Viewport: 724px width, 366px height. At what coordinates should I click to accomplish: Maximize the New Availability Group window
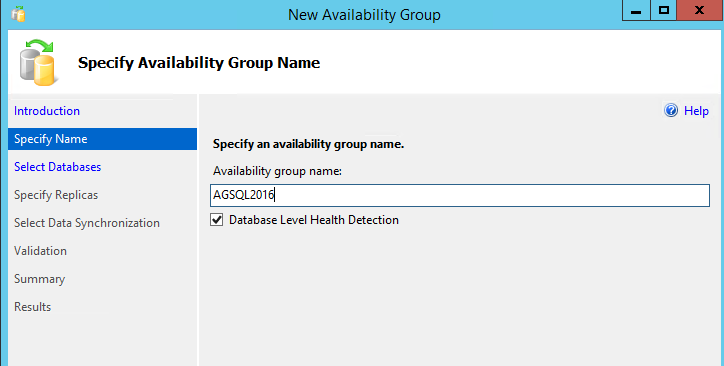click(664, 11)
